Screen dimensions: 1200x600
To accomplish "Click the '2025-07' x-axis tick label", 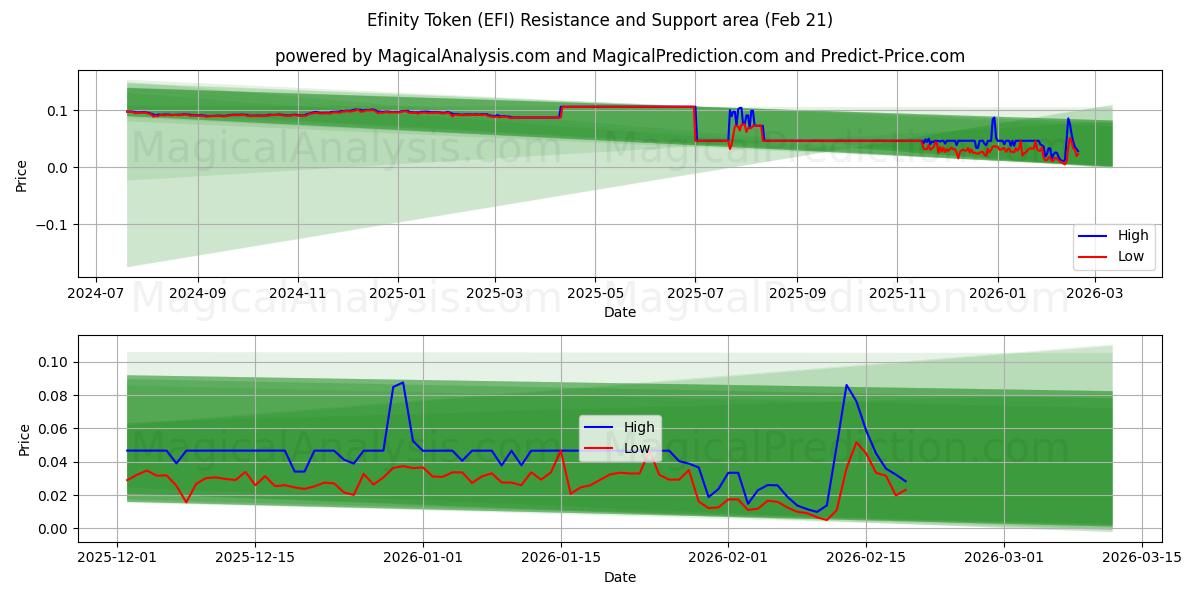I will click(x=695, y=293).
